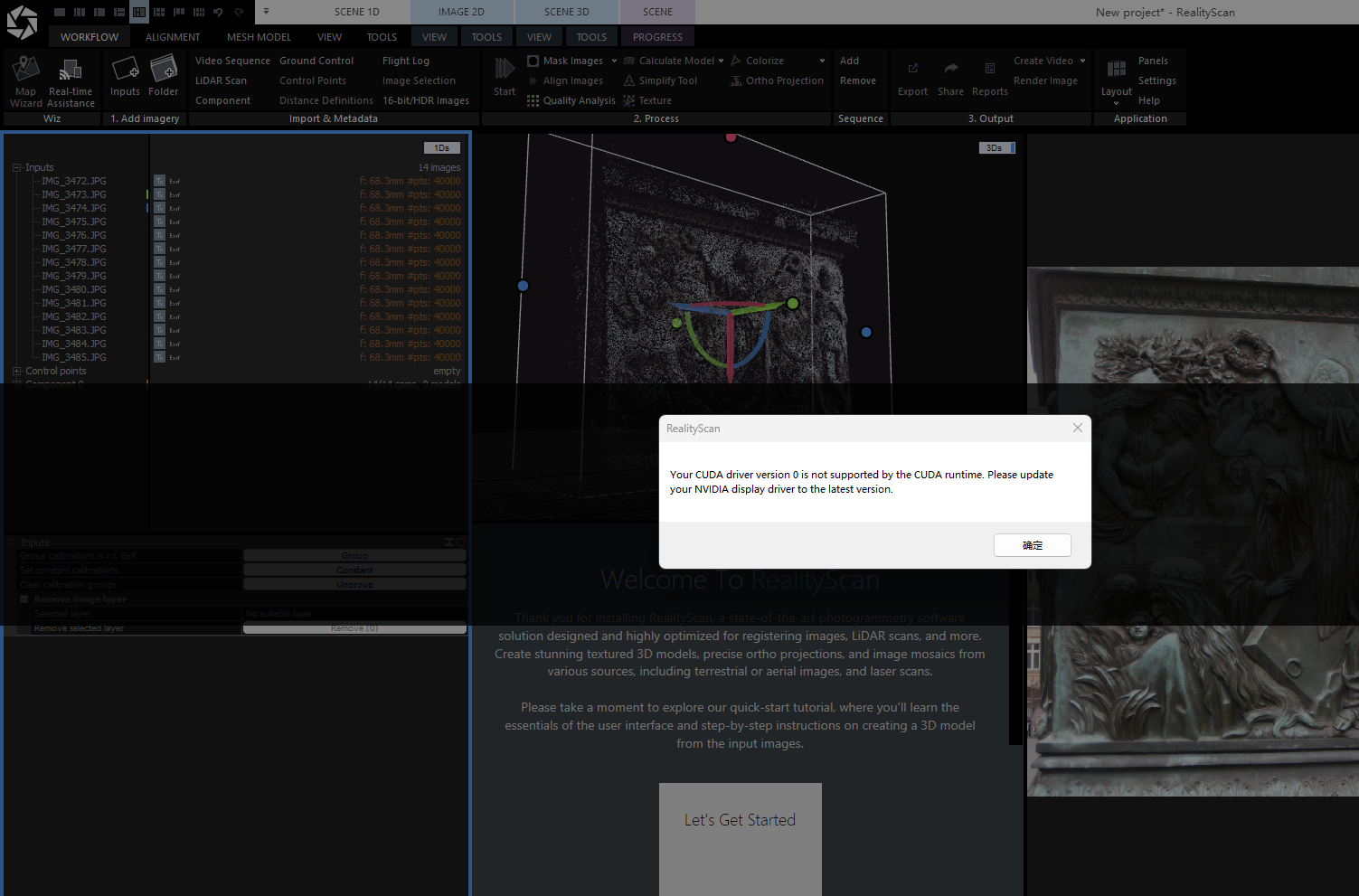The width and height of the screenshot is (1359, 896).
Task: Click the Group calibrations button
Action: 354,556
